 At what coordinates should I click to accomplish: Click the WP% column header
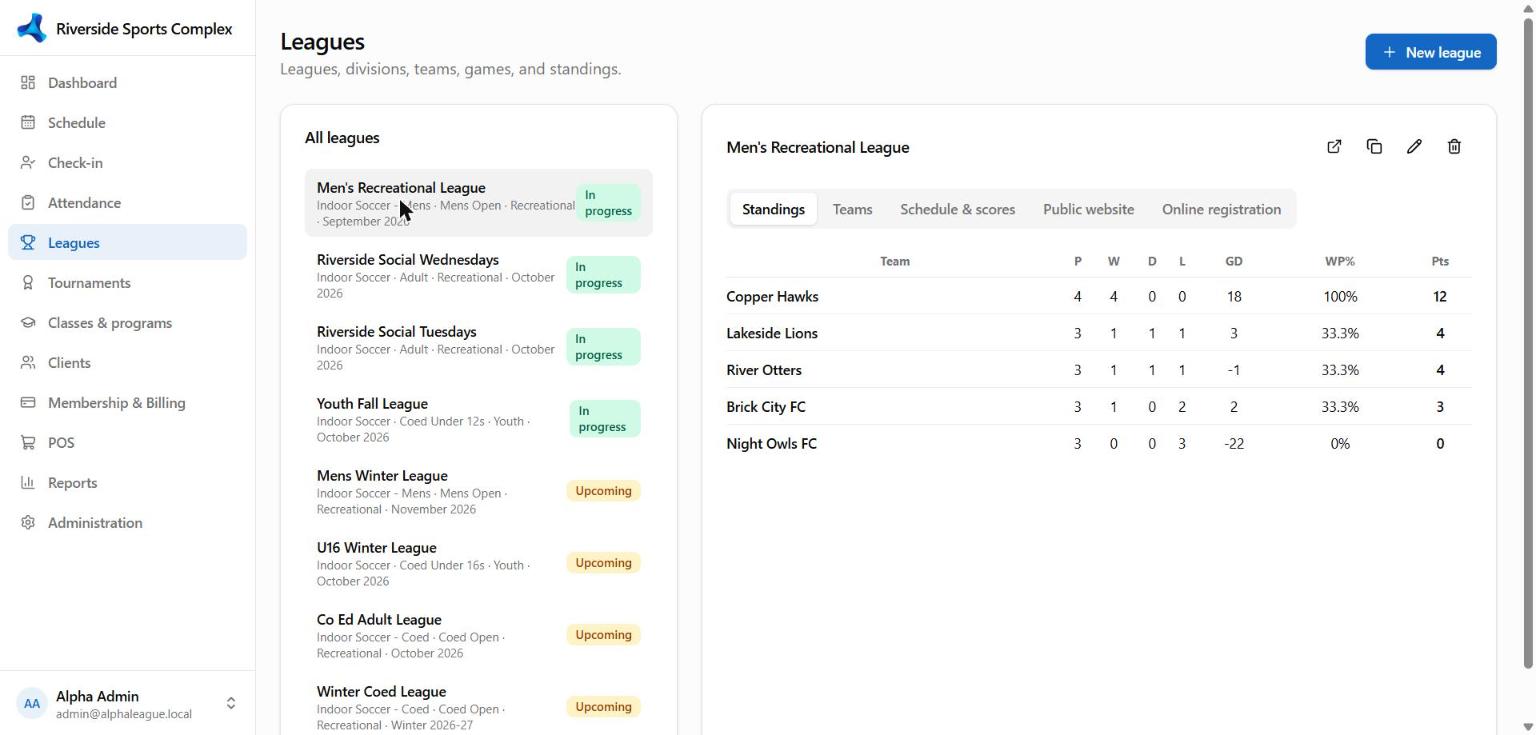coord(1340,261)
